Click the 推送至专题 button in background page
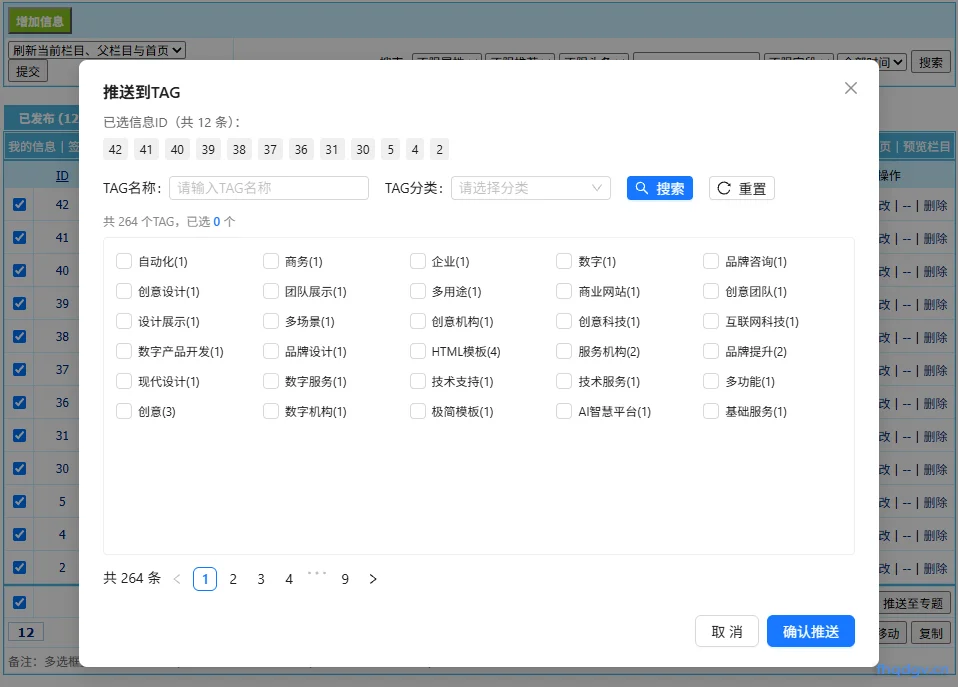The height and width of the screenshot is (687, 958). click(x=914, y=603)
